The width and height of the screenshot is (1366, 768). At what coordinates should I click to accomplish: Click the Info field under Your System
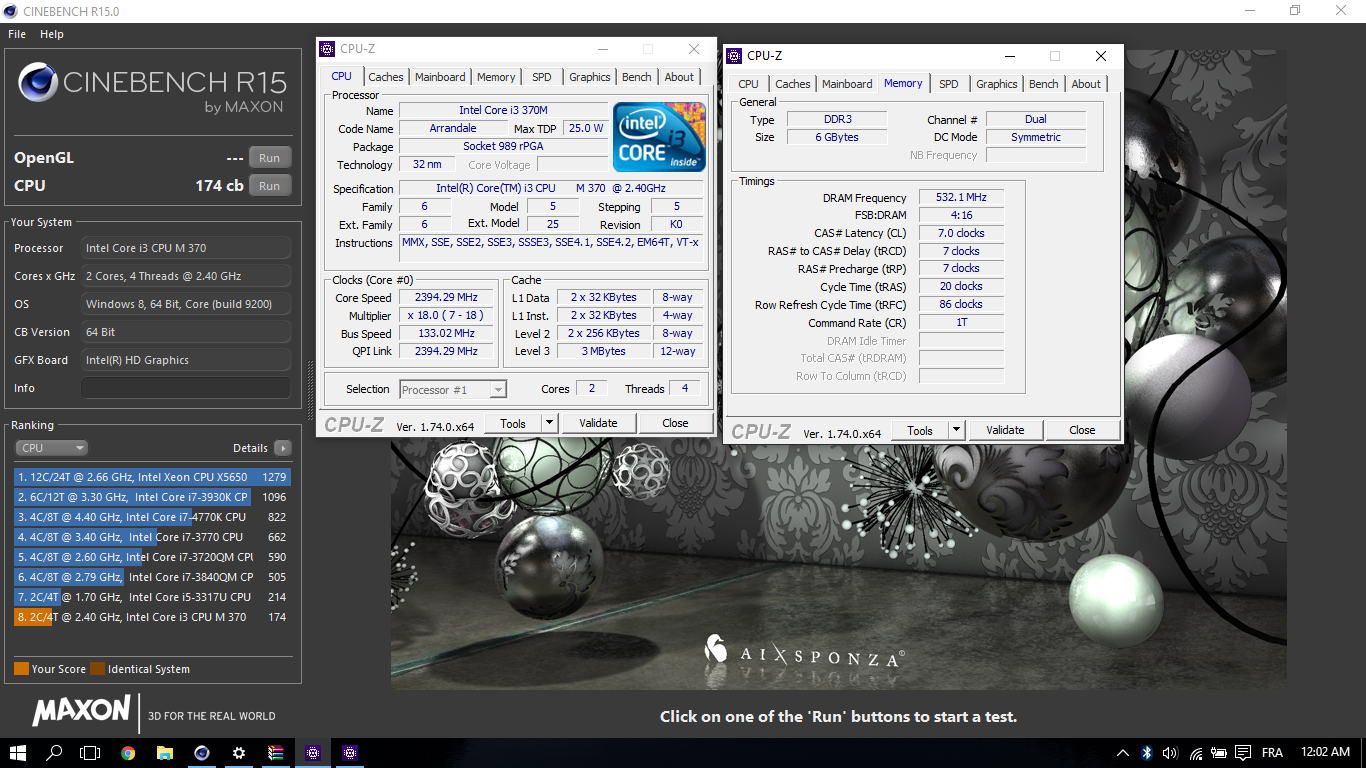[186, 388]
